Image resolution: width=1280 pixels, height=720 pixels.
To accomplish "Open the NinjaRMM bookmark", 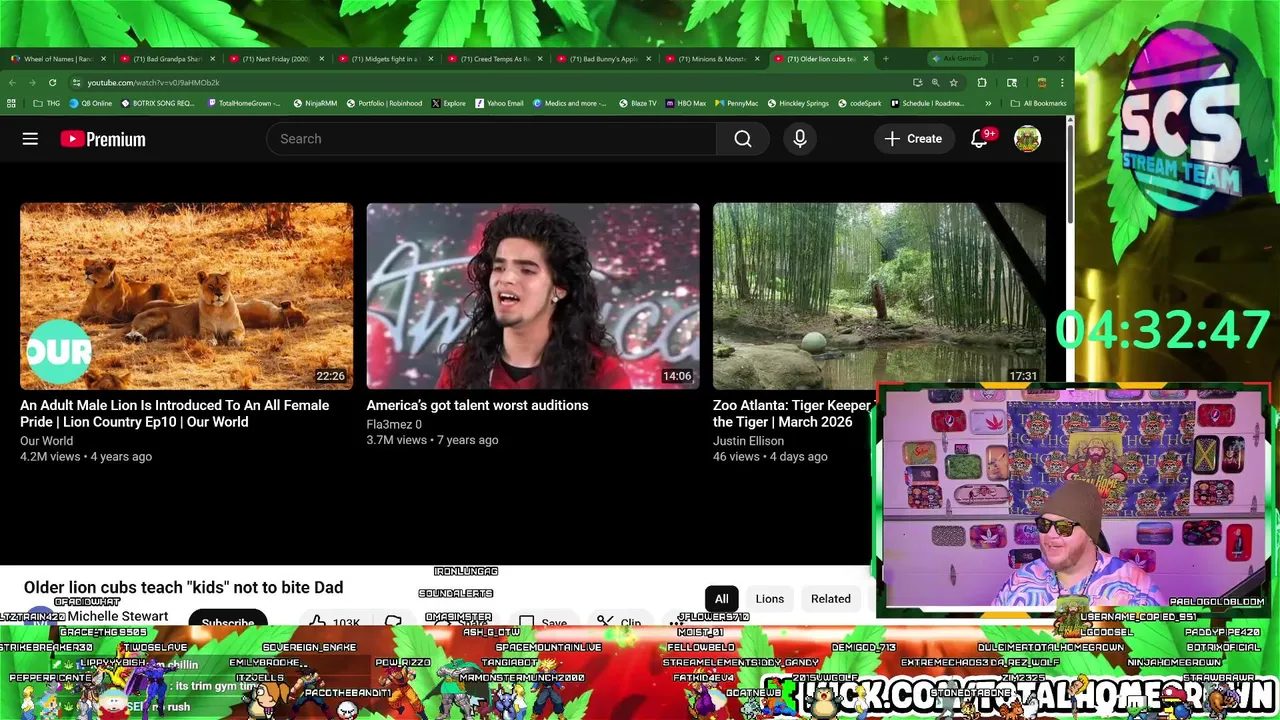I will (x=315, y=103).
